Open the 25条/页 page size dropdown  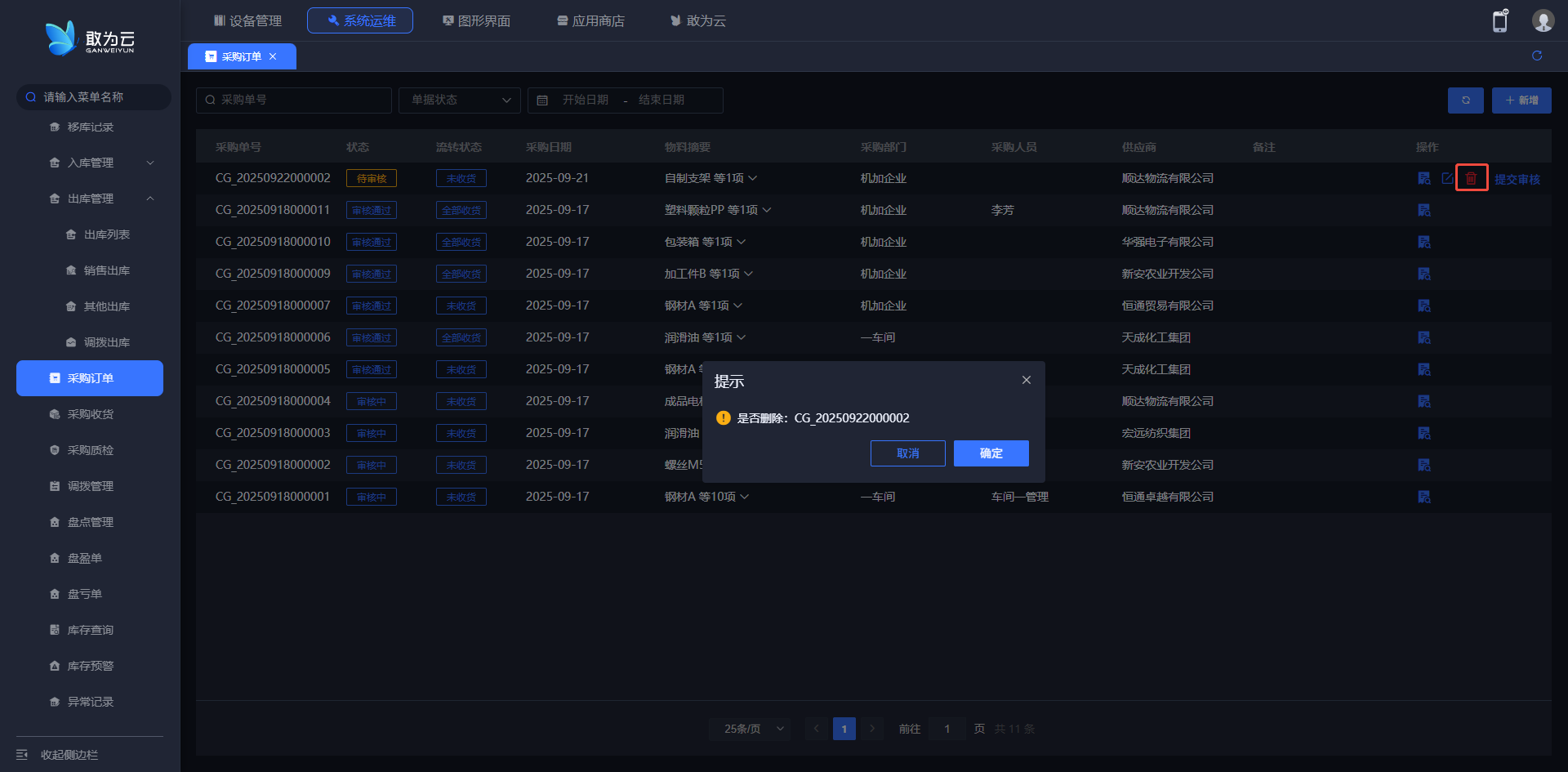(x=750, y=729)
